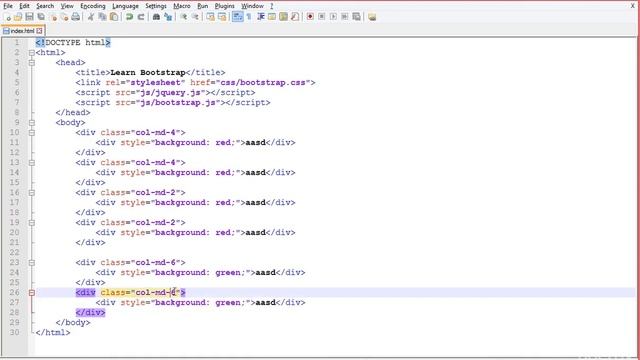Paste using the clipboard icon
The image size is (640, 360).
pos(114,17)
